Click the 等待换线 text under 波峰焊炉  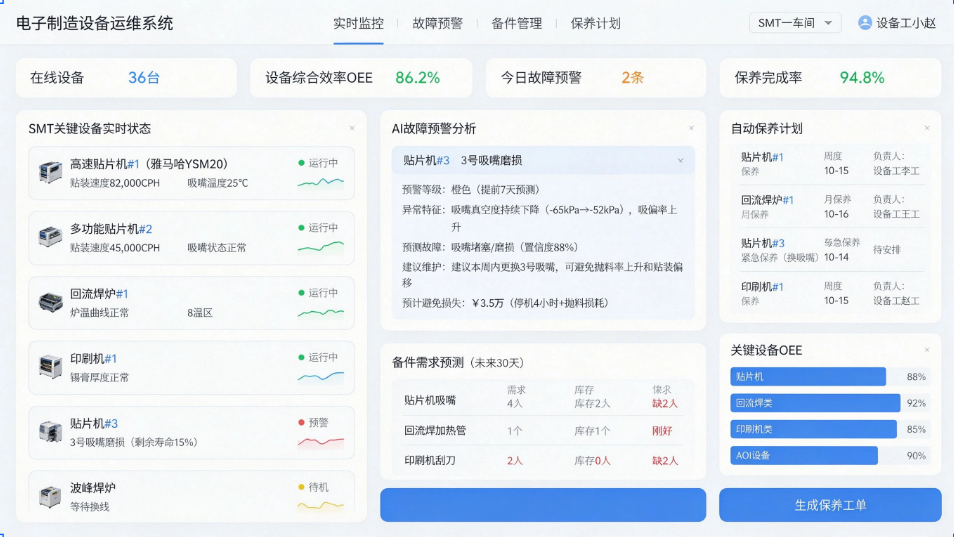click(x=89, y=507)
